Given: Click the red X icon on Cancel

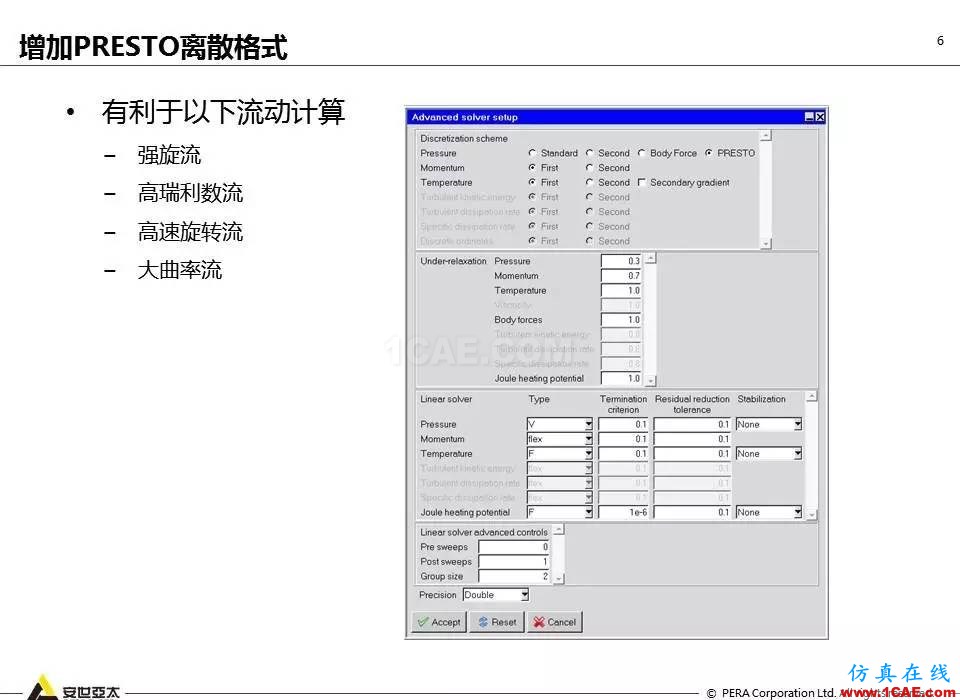Looking at the screenshot, I should coord(539,622).
